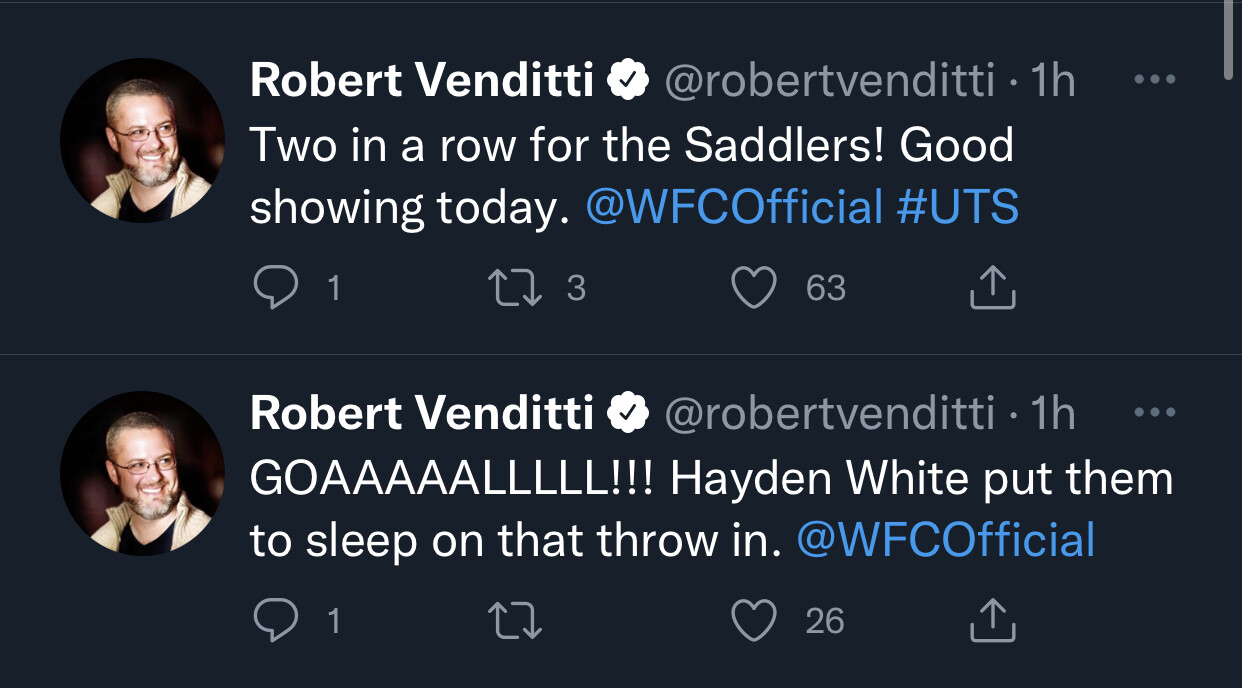Image resolution: width=1242 pixels, height=688 pixels.
Task: Open @robertvenditti handle on second tweet
Action: [x=830, y=412]
